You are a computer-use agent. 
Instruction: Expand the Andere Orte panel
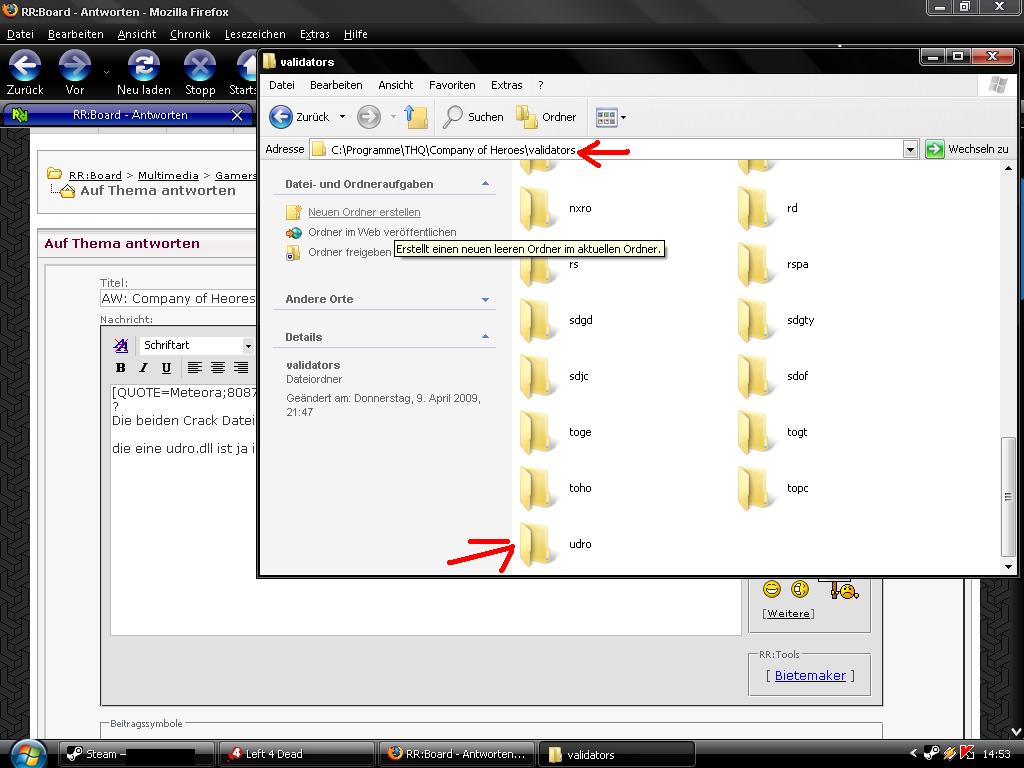point(485,300)
